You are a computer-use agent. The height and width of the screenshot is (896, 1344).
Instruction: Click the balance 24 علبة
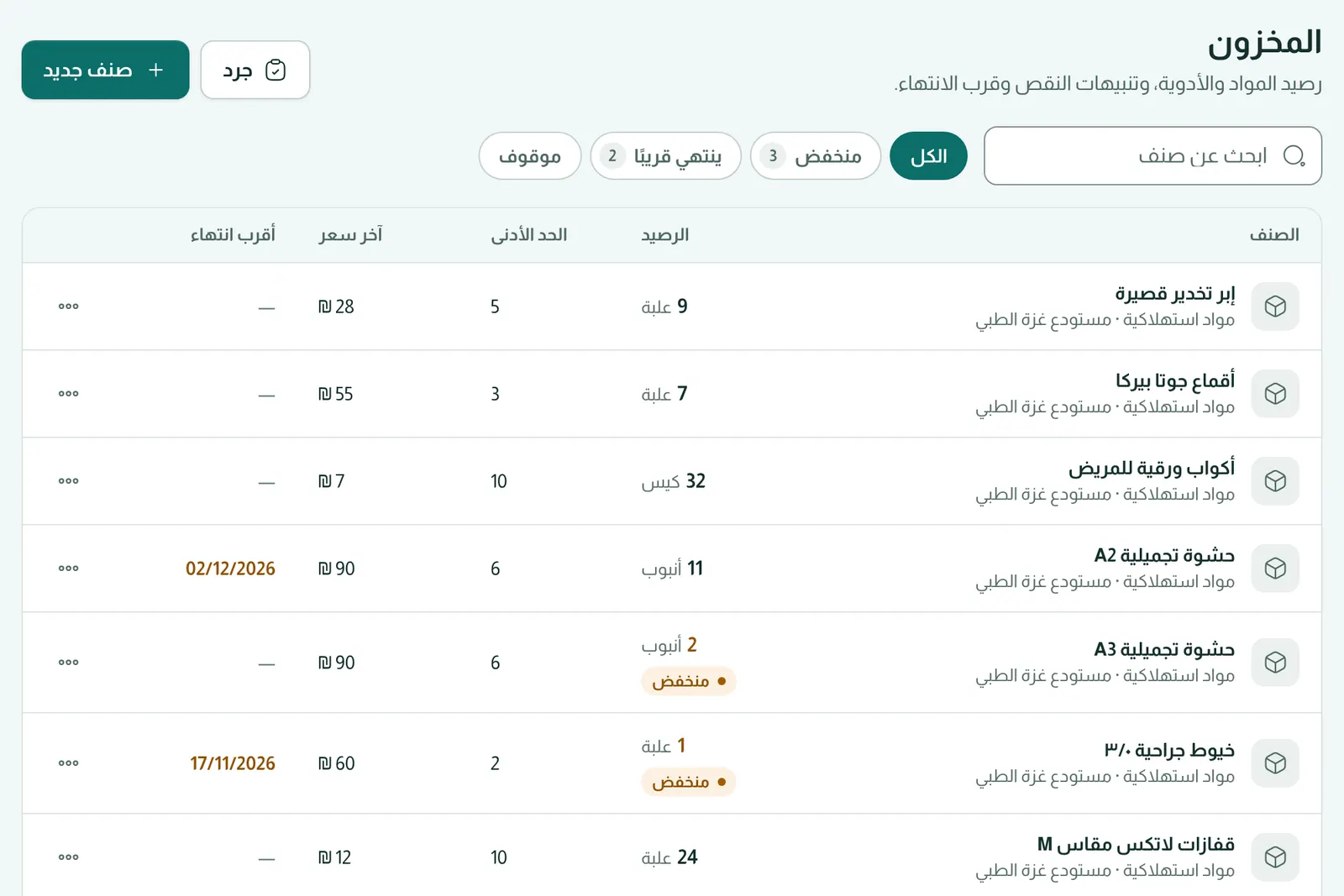coord(669,857)
